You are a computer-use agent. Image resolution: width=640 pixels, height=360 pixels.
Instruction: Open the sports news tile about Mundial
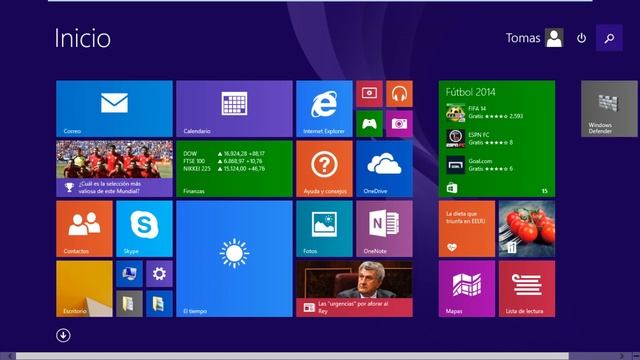(x=114, y=169)
